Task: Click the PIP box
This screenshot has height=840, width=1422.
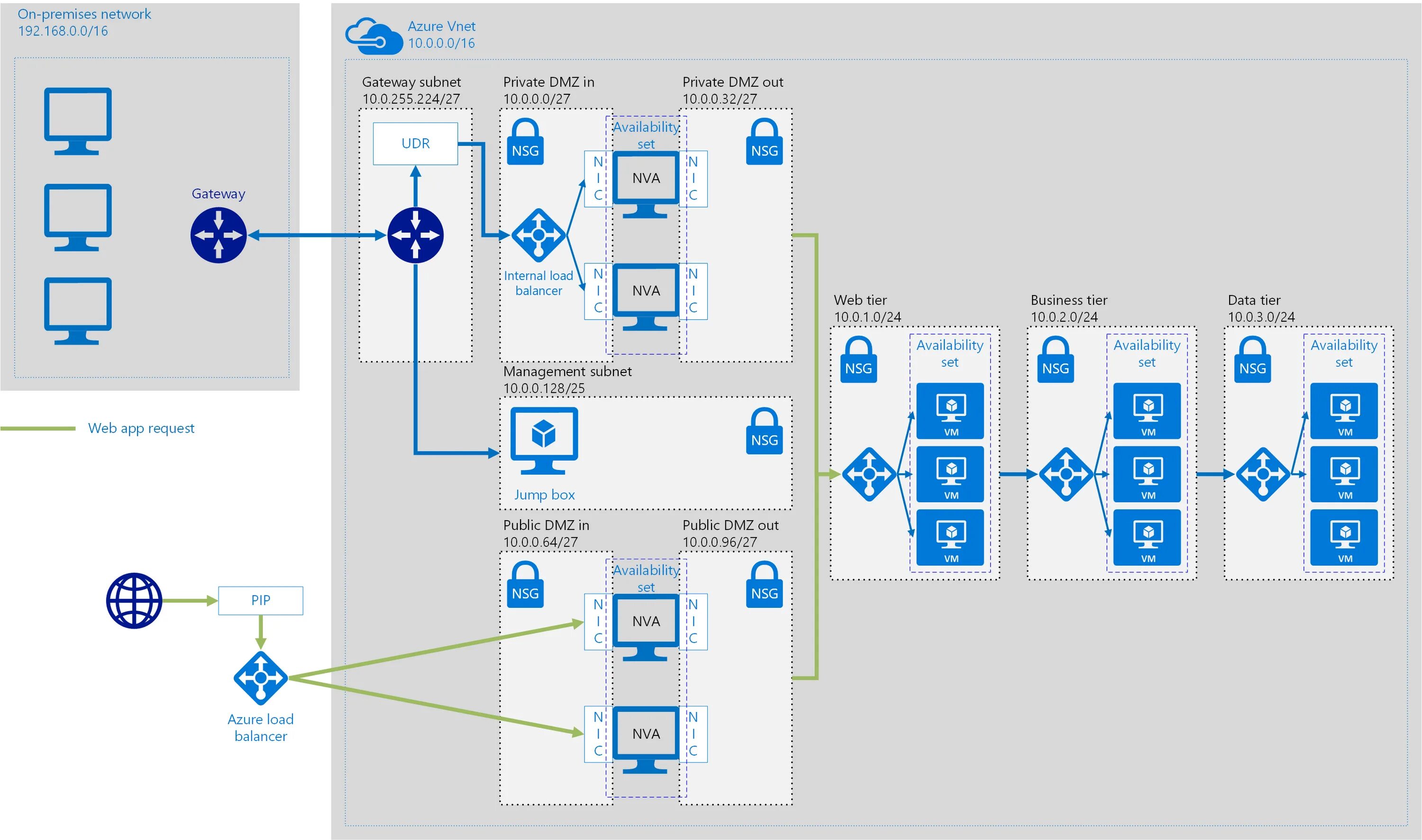Action: [x=261, y=601]
